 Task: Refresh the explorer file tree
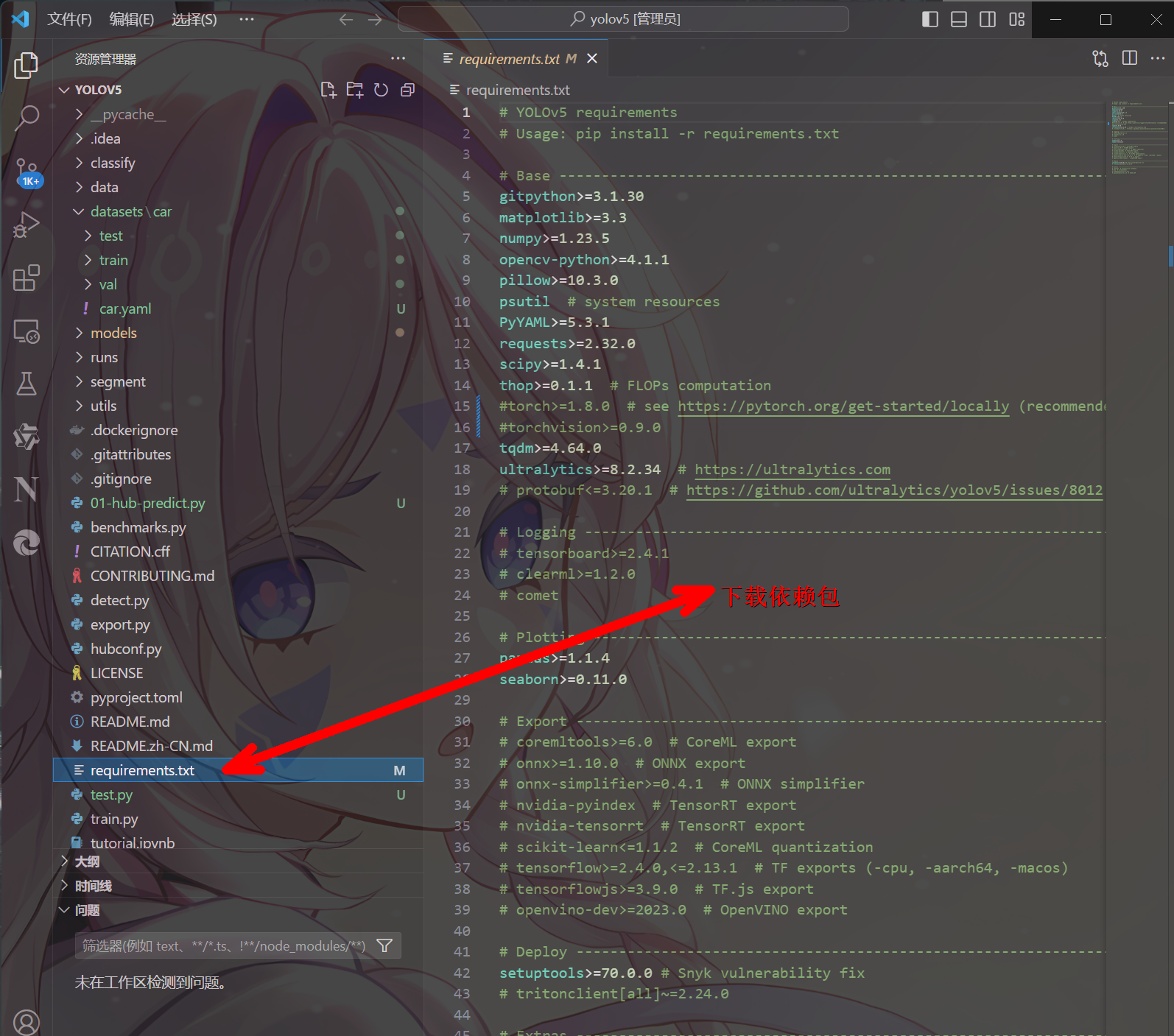coord(381,90)
